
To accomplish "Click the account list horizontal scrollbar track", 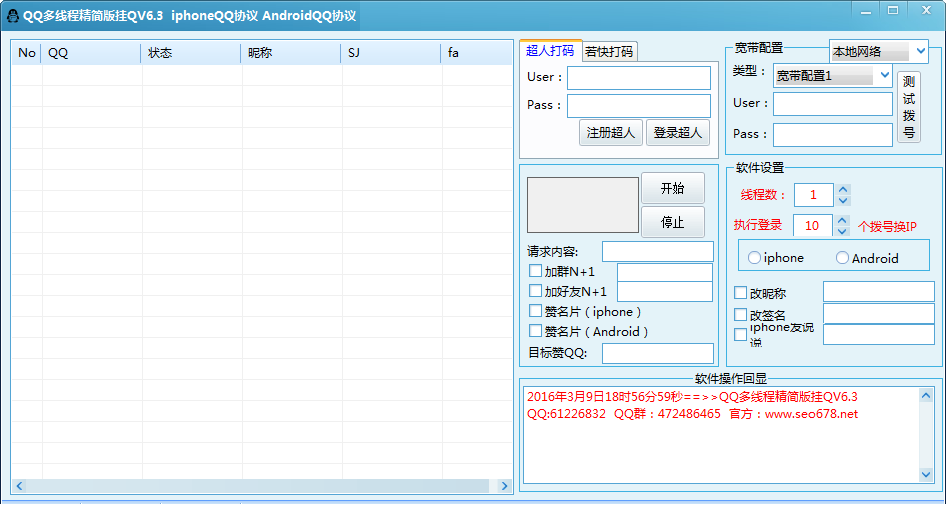I will 262,486.
